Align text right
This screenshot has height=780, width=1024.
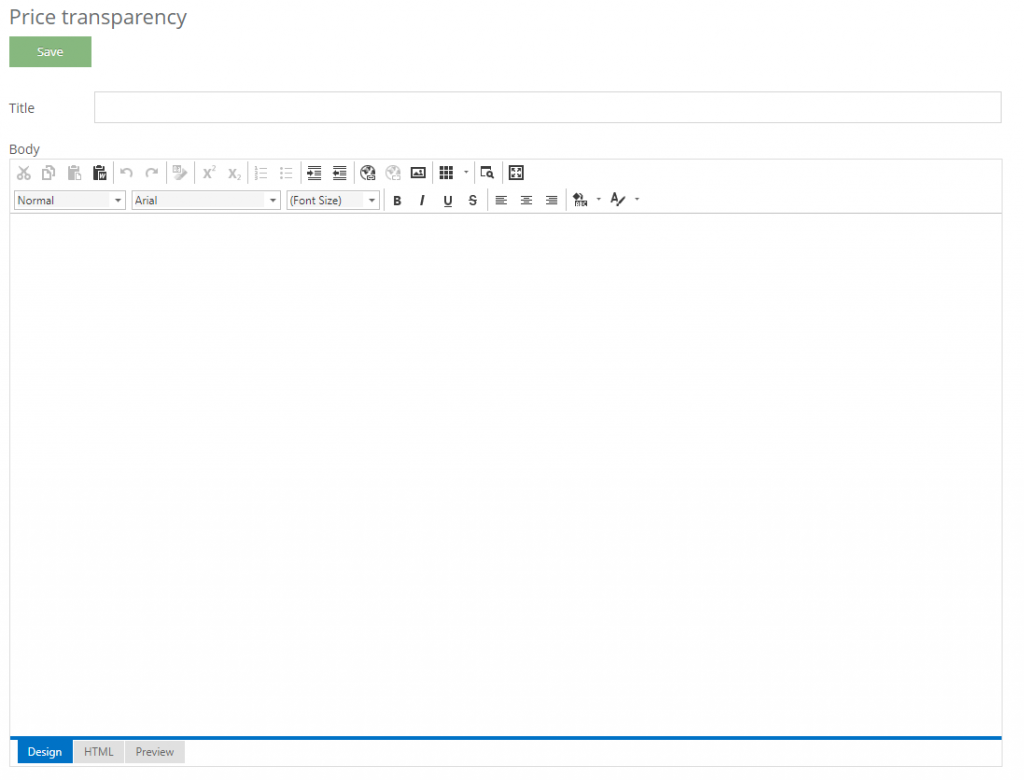tap(552, 201)
